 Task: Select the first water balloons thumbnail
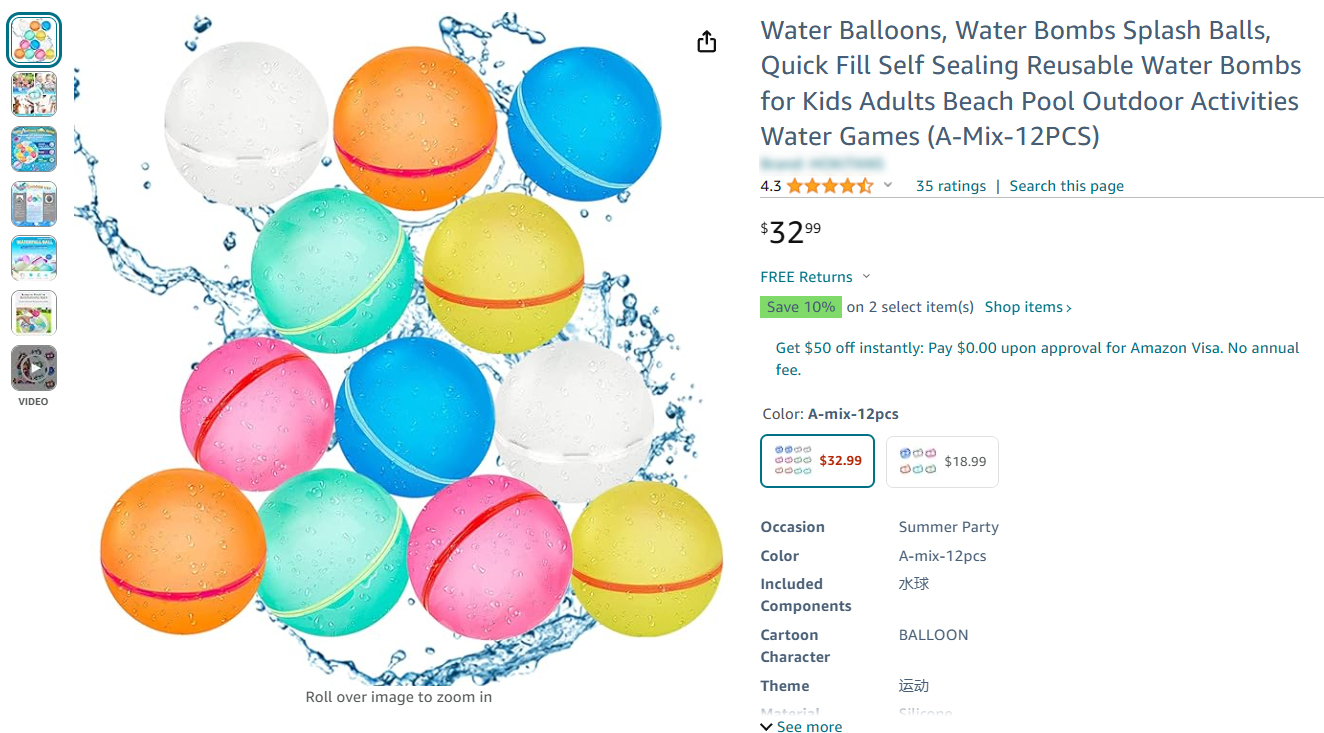34,40
